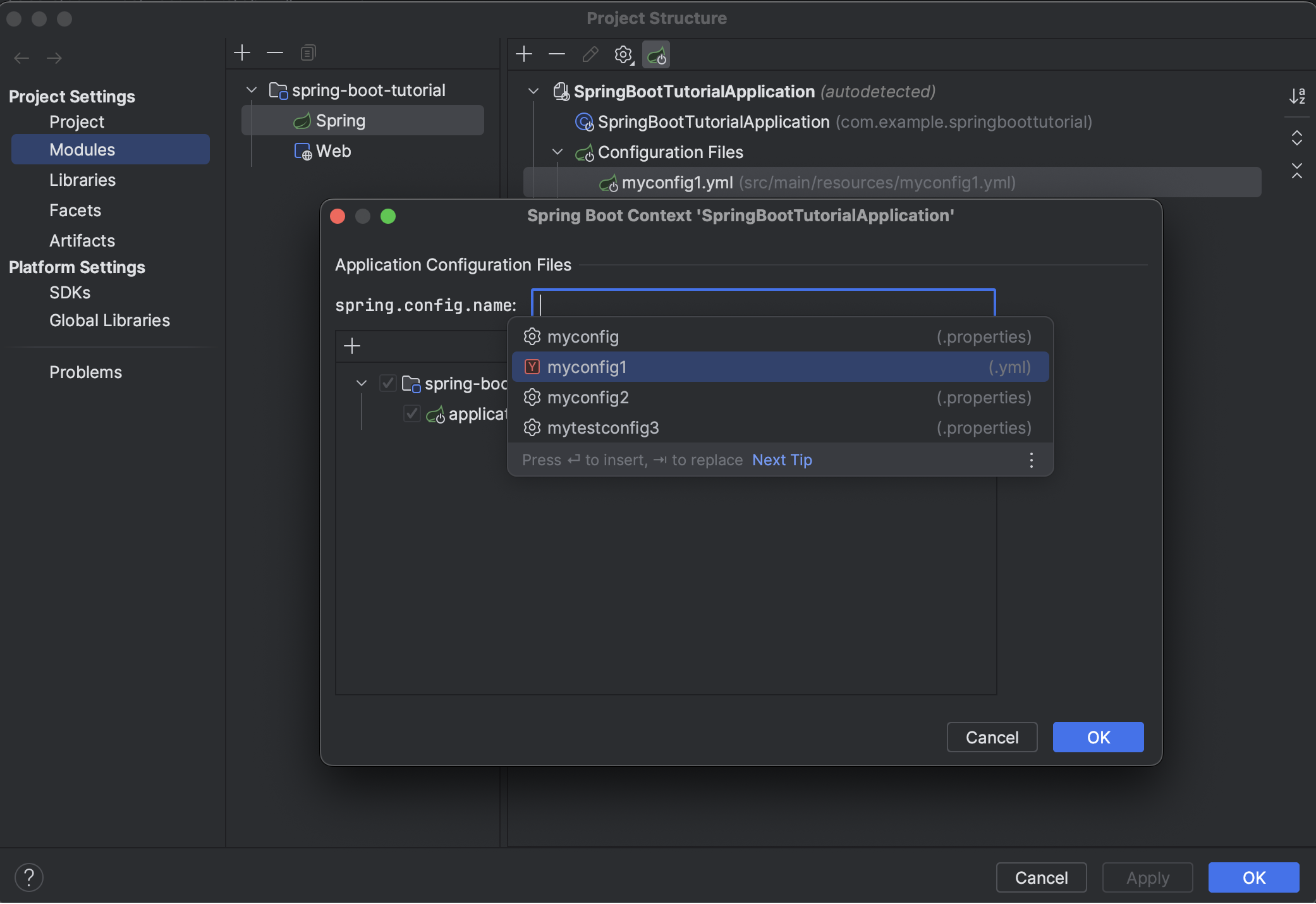This screenshot has width=1316, height=904.
Task: Open Spring Boot customization settings gear
Action: coord(623,54)
